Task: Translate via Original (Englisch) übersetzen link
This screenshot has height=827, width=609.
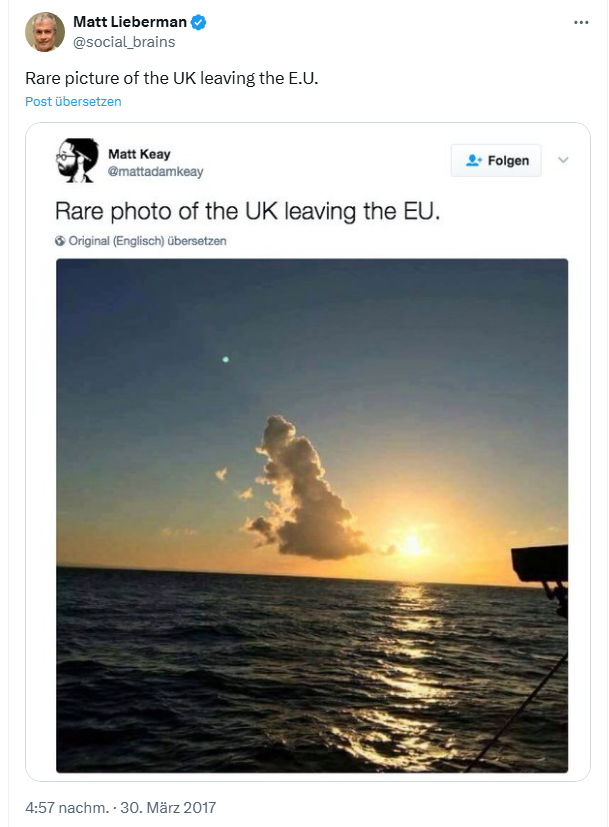Action: click(147, 241)
